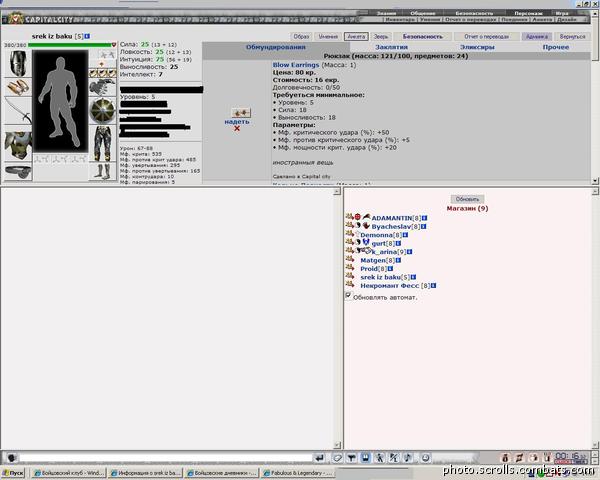Click the info icon next to ADAMANTIN
Image resolution: width=600 pixels, height=480 pixels.
[424, 218]
